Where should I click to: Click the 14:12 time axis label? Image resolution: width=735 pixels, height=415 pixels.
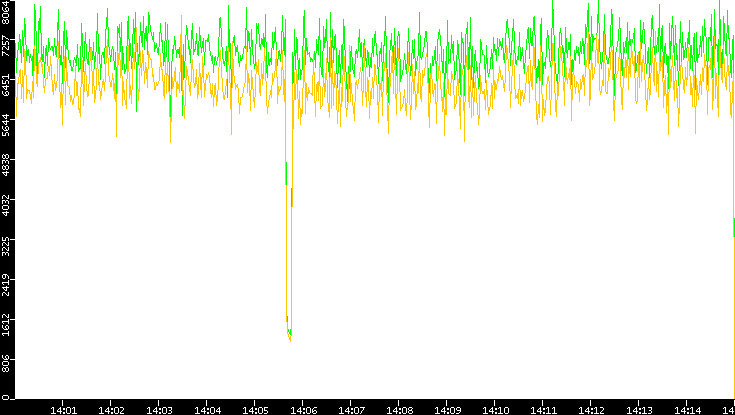(x=591, y=410)
